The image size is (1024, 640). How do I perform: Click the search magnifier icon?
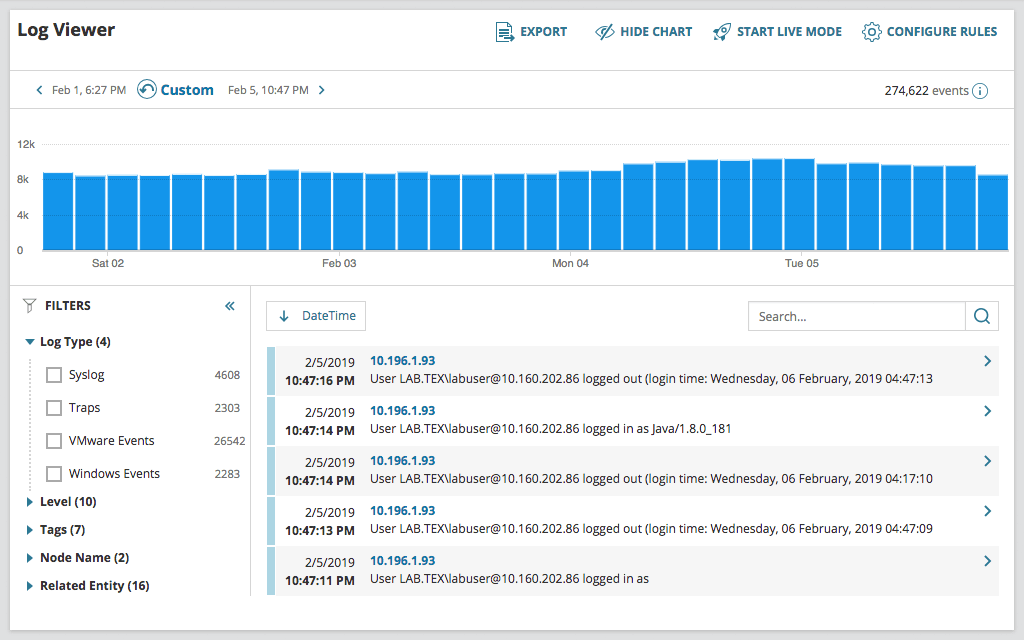(x=981, y=315)
